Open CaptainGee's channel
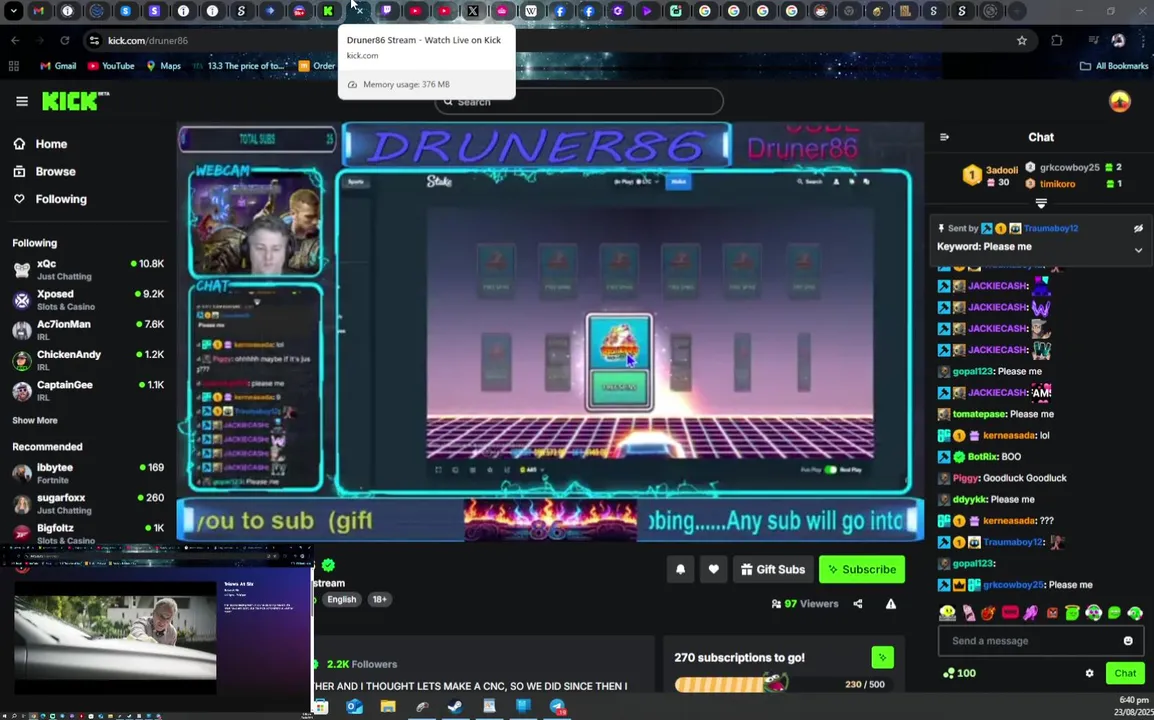 click(x=88, y=390)
